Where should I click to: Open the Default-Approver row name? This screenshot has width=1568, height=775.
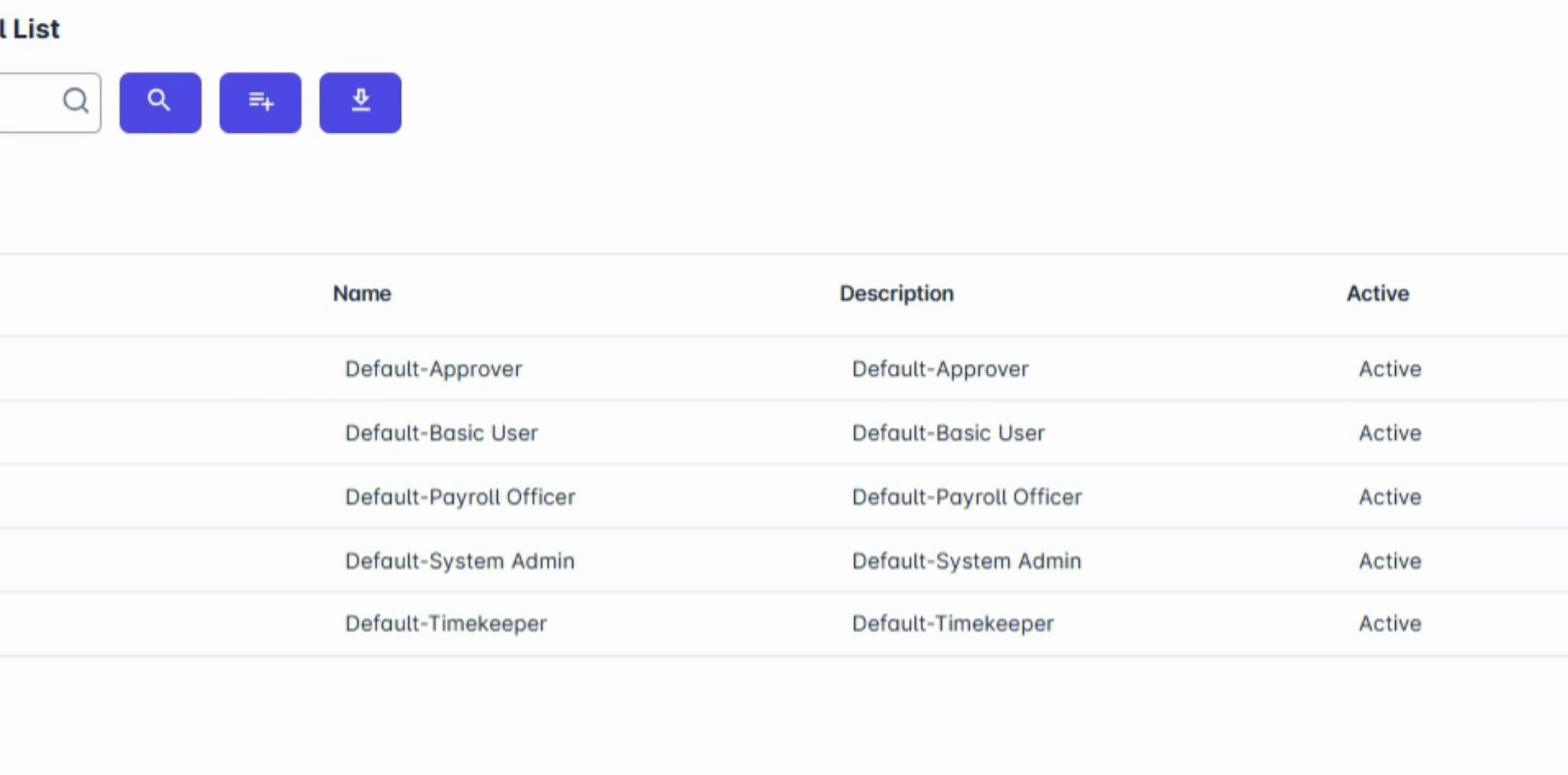pyautogui.click(x=433, y=369)
